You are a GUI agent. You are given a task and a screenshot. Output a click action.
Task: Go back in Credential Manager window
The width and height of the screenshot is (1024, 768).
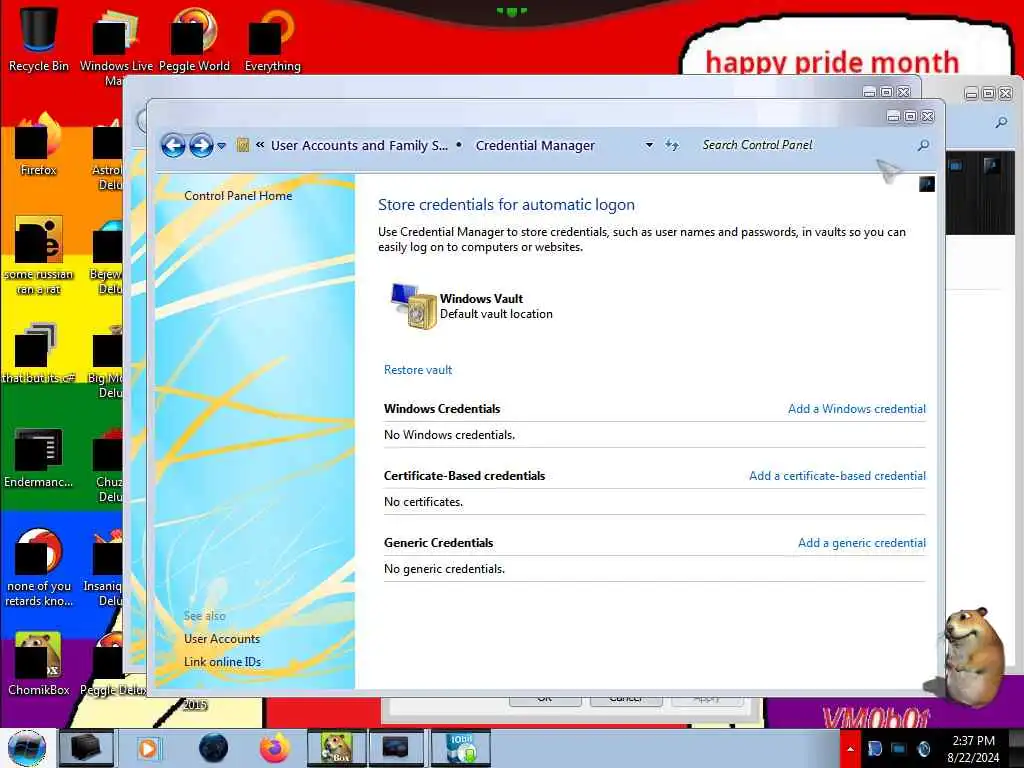click(x=173, y=145)
